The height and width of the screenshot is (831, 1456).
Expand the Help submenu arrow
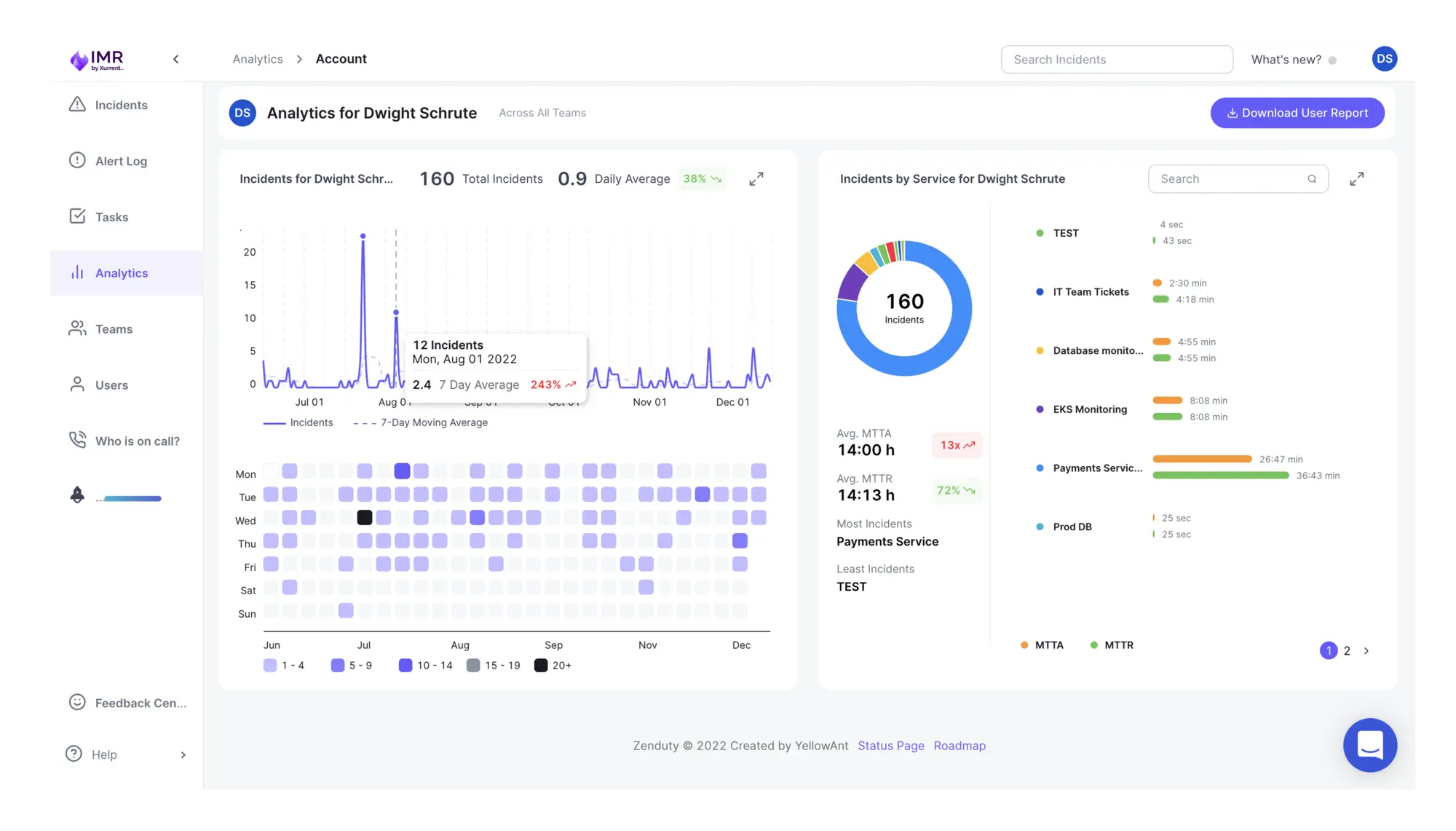[183, 755]
